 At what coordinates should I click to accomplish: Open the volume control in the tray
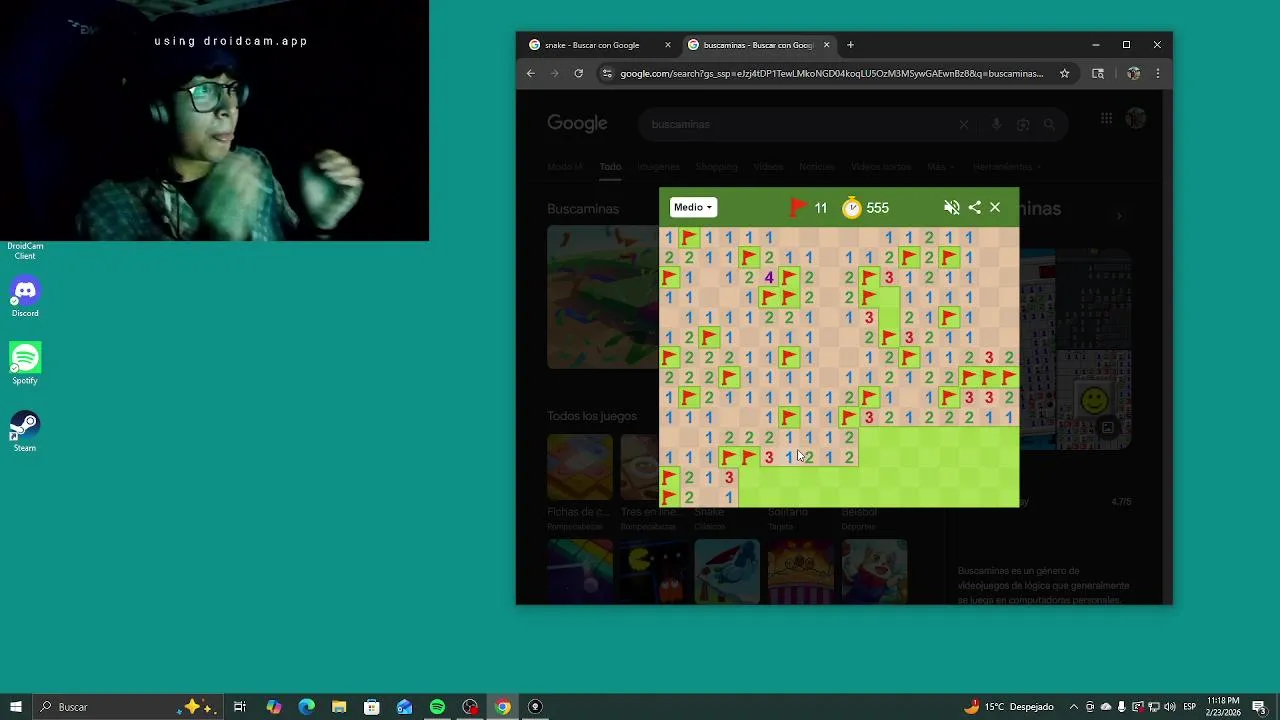point(1170,707)
